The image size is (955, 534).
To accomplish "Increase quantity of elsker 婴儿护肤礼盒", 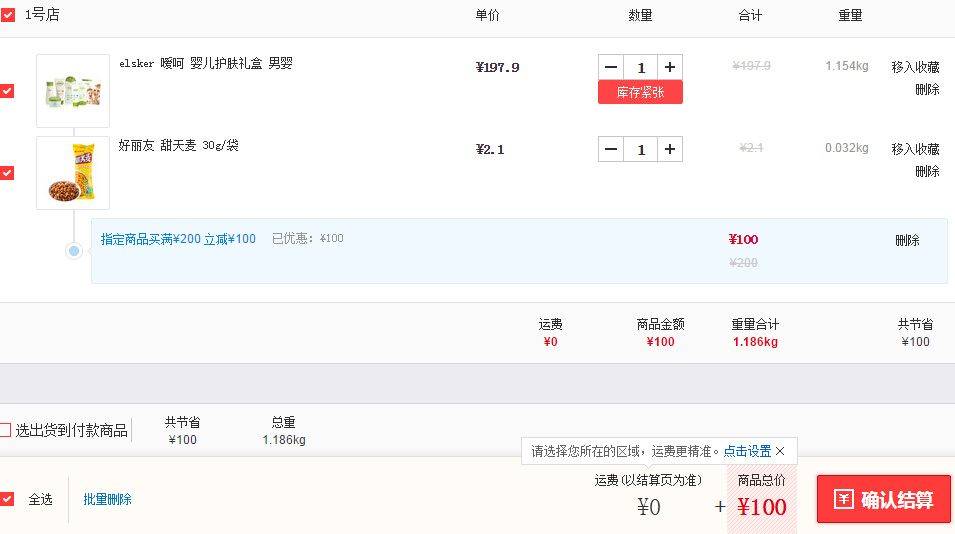I will [x=670, y=67].
